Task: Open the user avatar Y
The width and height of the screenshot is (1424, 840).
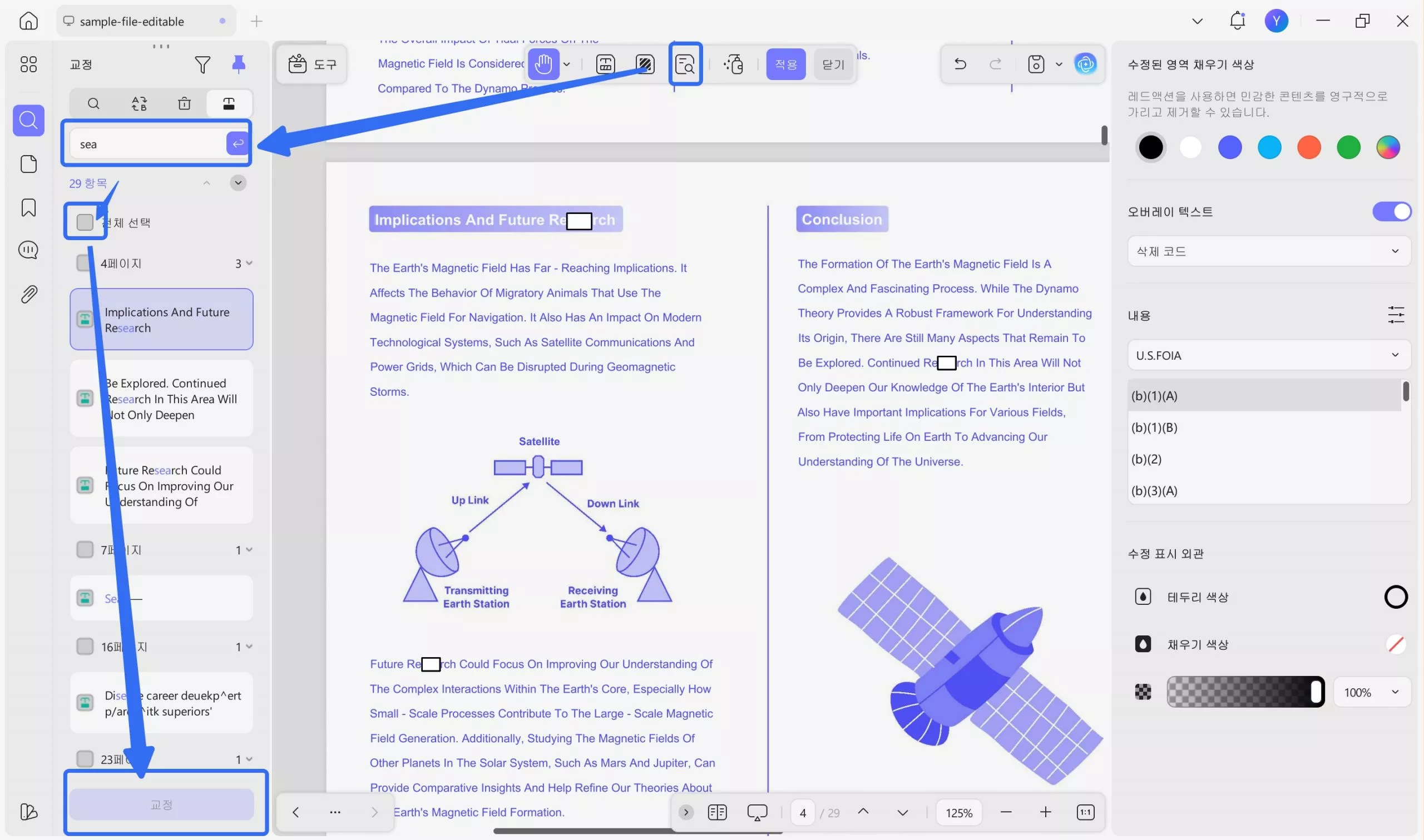Action: (x=1276, y=21)
